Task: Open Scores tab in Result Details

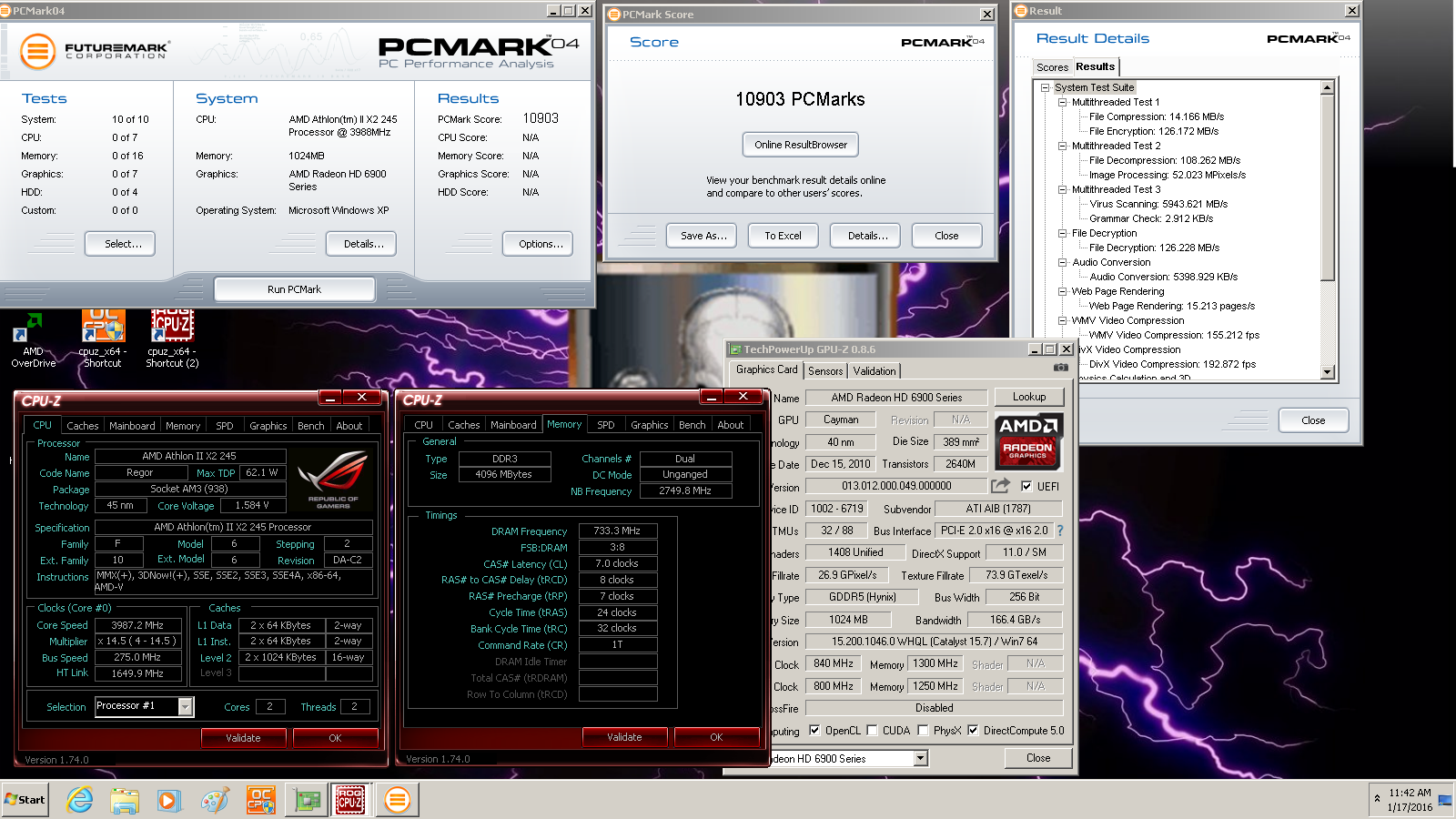Action: pyautogui.click(x=1052, y=67)
